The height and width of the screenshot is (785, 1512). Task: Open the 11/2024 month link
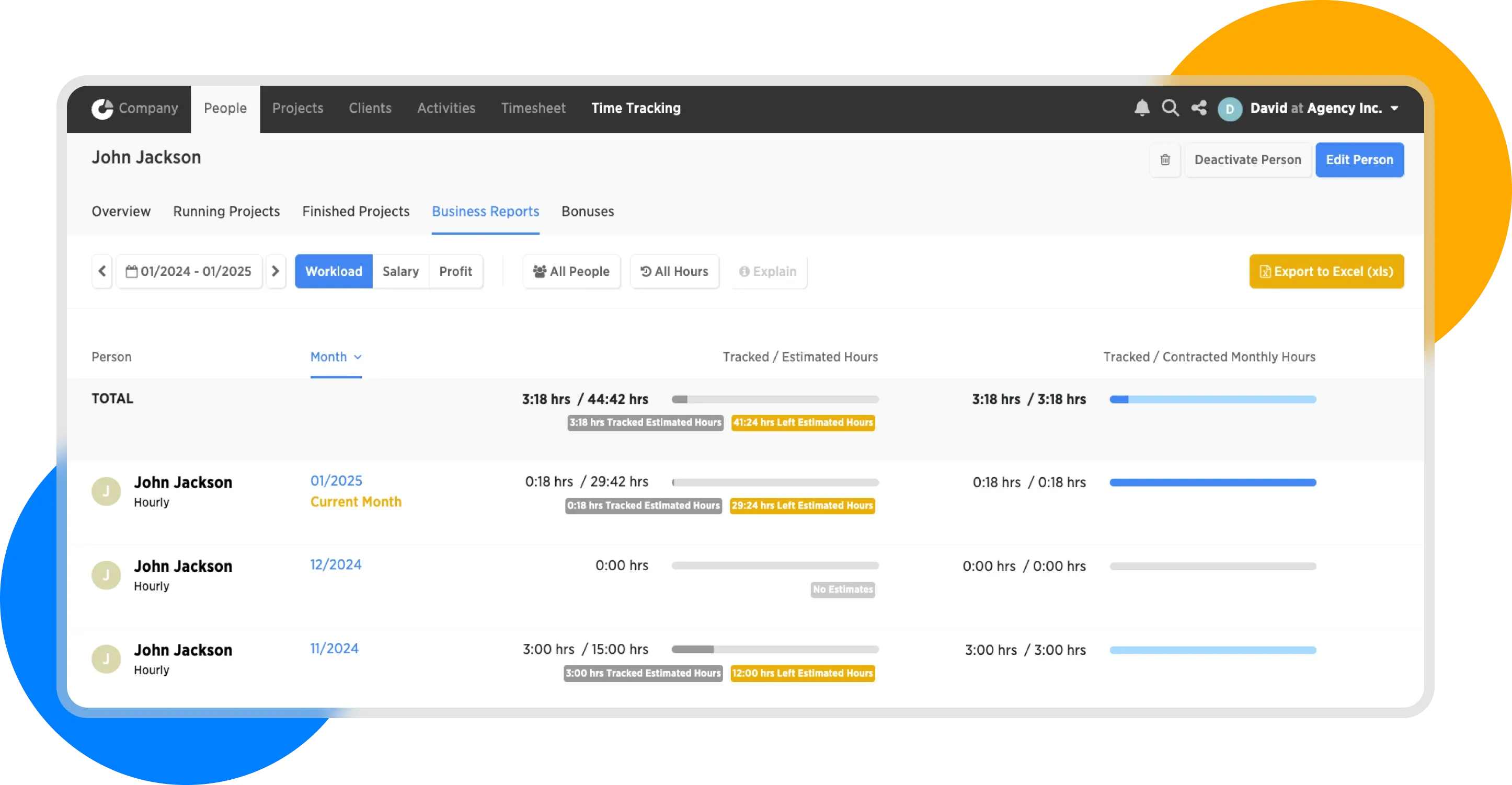point(334,648)
